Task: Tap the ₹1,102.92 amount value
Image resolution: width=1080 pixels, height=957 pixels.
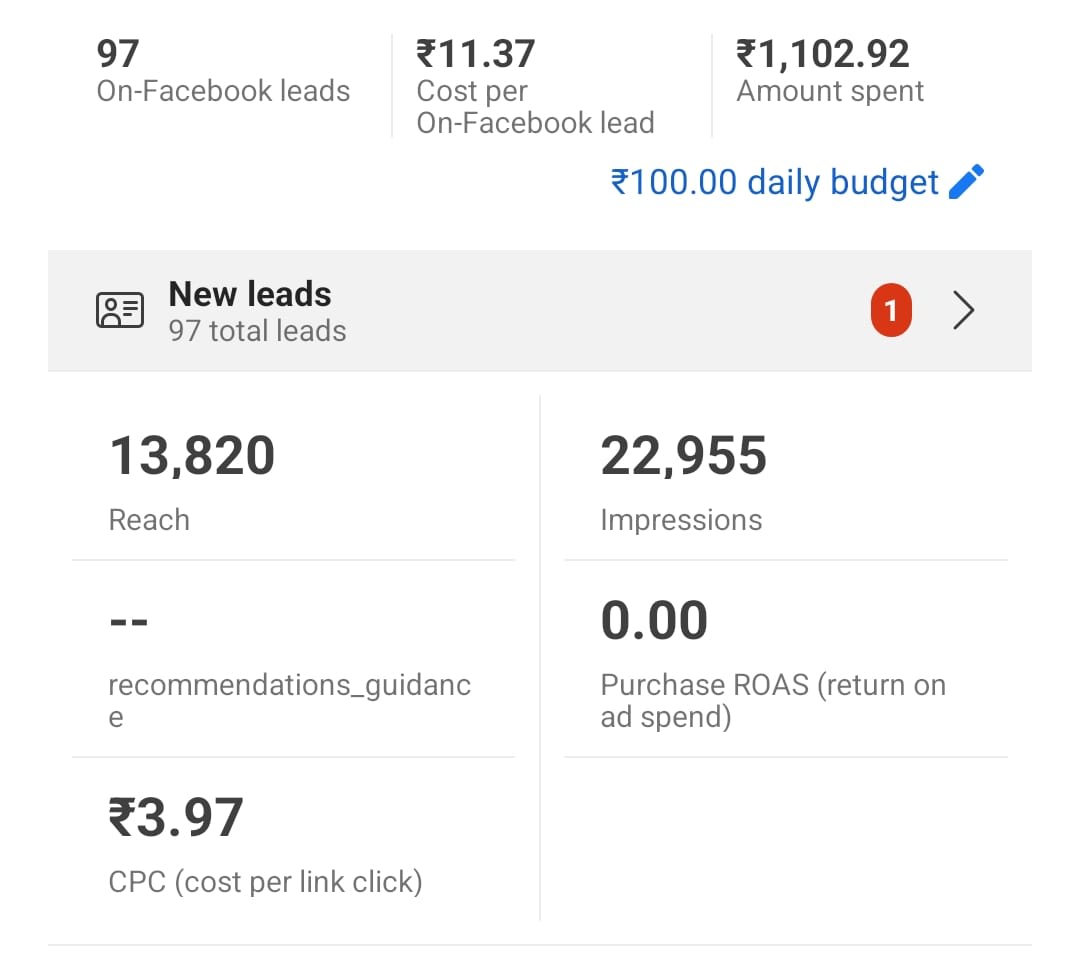Action: (x=823, y=53)
